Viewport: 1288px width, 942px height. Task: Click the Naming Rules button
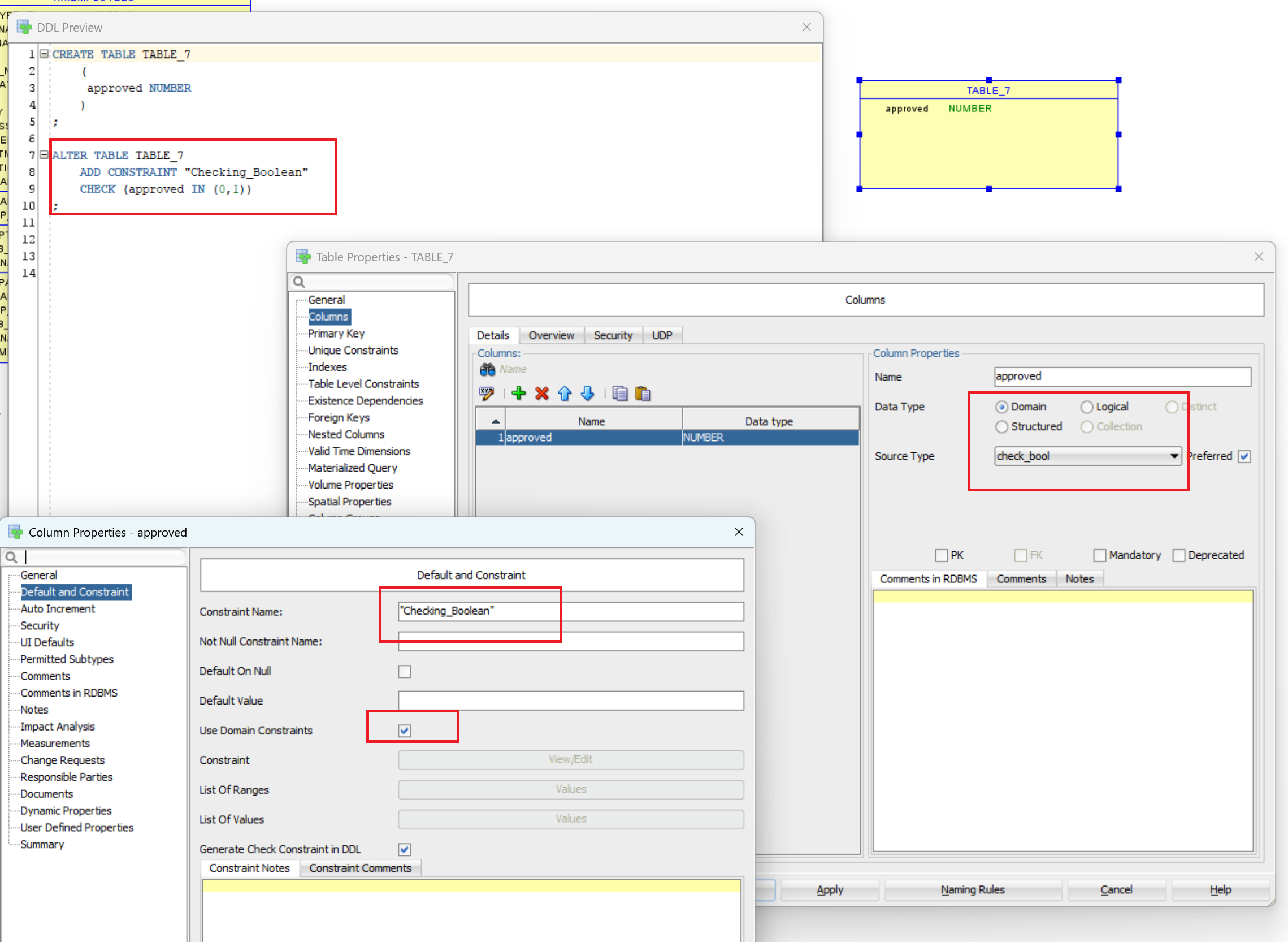tap(972, 889)
